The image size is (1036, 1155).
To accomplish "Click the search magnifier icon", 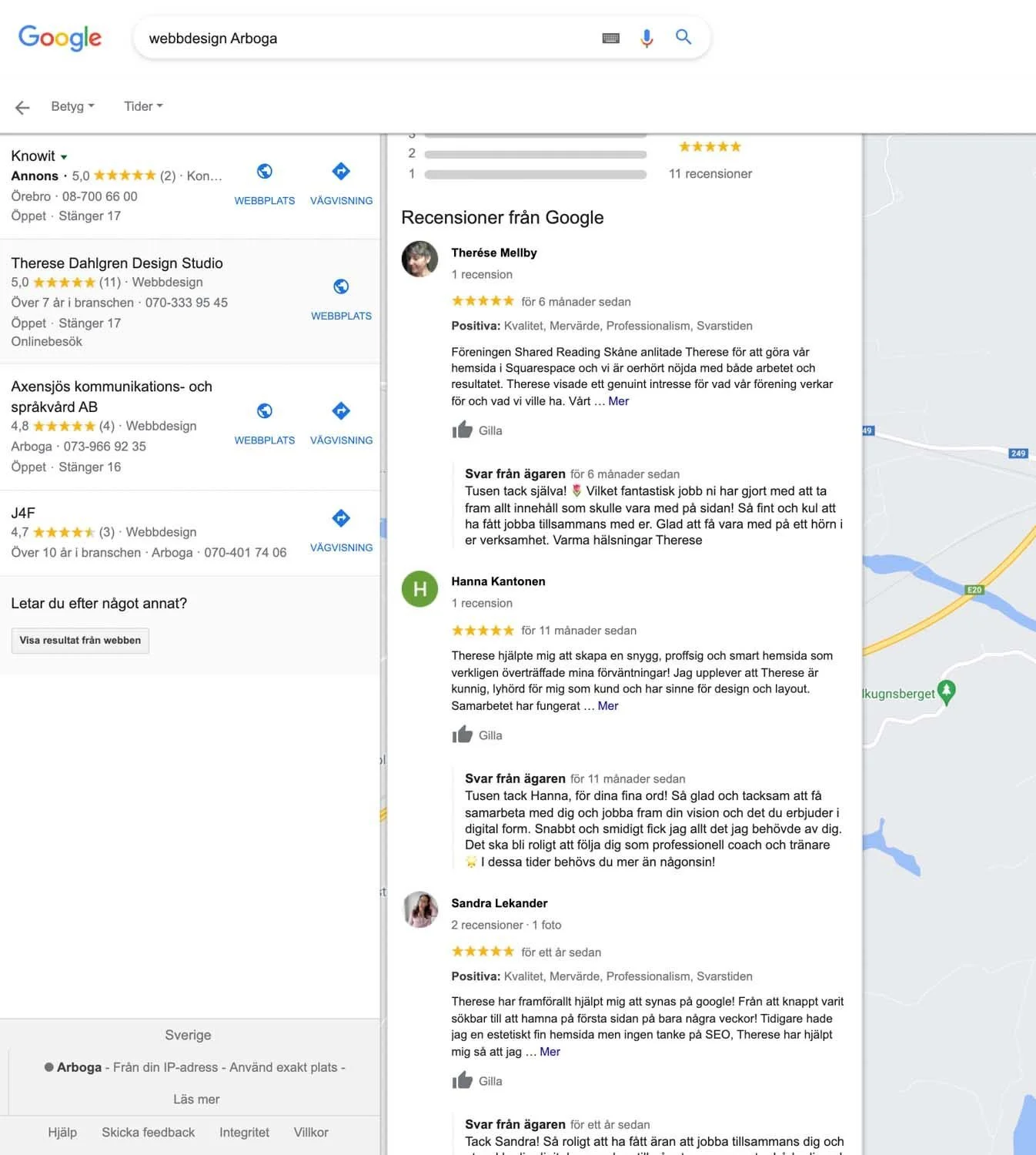I will 683,37.
